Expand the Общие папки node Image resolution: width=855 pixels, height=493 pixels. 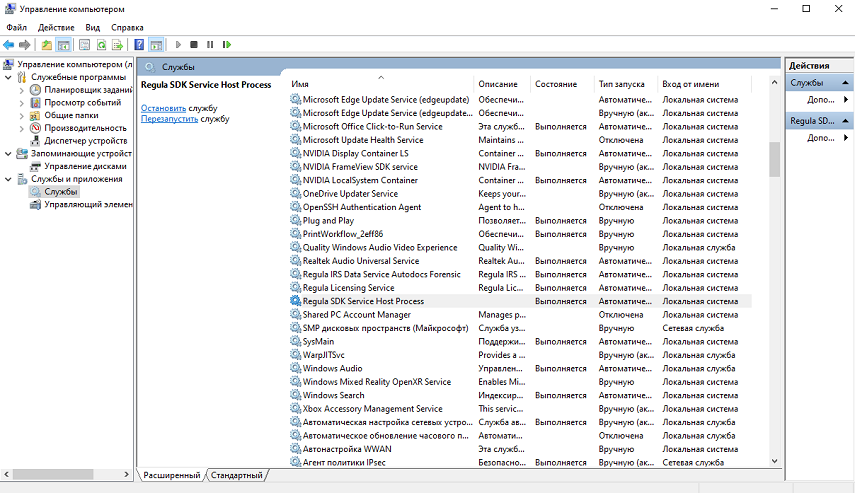(x=21, y=116)
